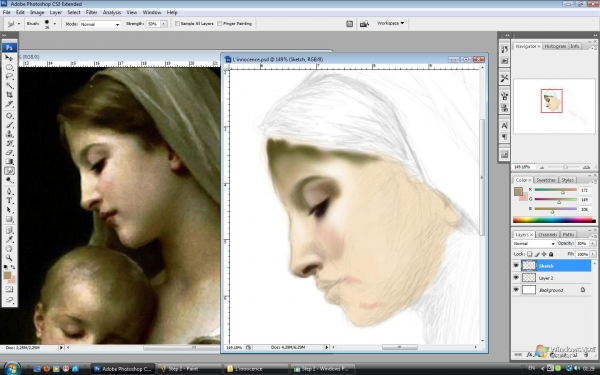
Task: Open the Tool Presets dock icon
Action: (x=504, y=78)
